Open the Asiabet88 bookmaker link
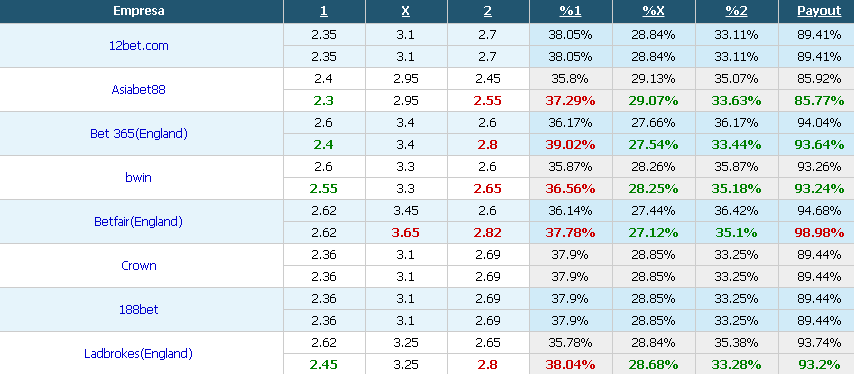Image resolution: width=854 pixels, height=374 pixels. pos(138,90)
